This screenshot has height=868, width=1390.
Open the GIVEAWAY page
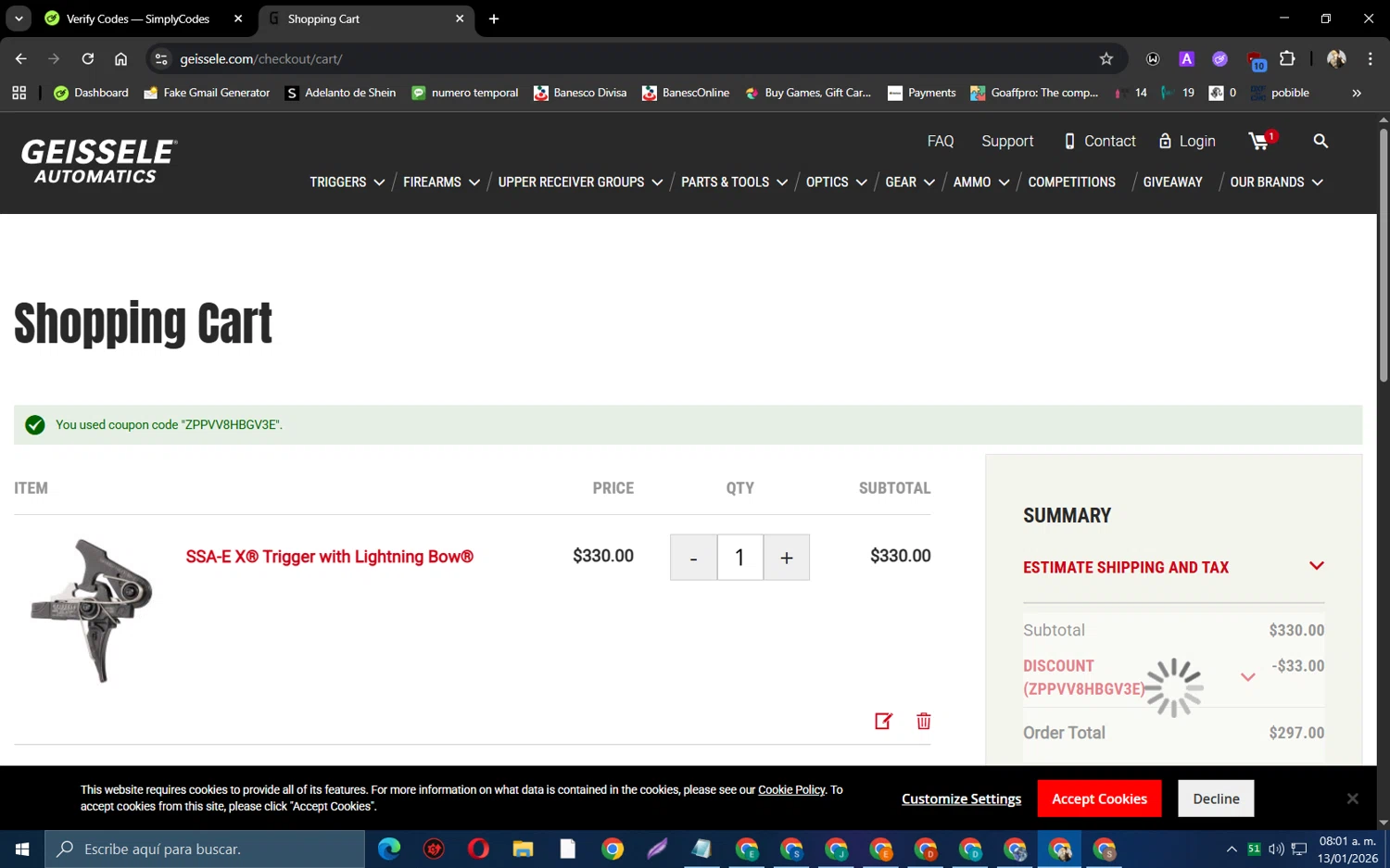1172,182
